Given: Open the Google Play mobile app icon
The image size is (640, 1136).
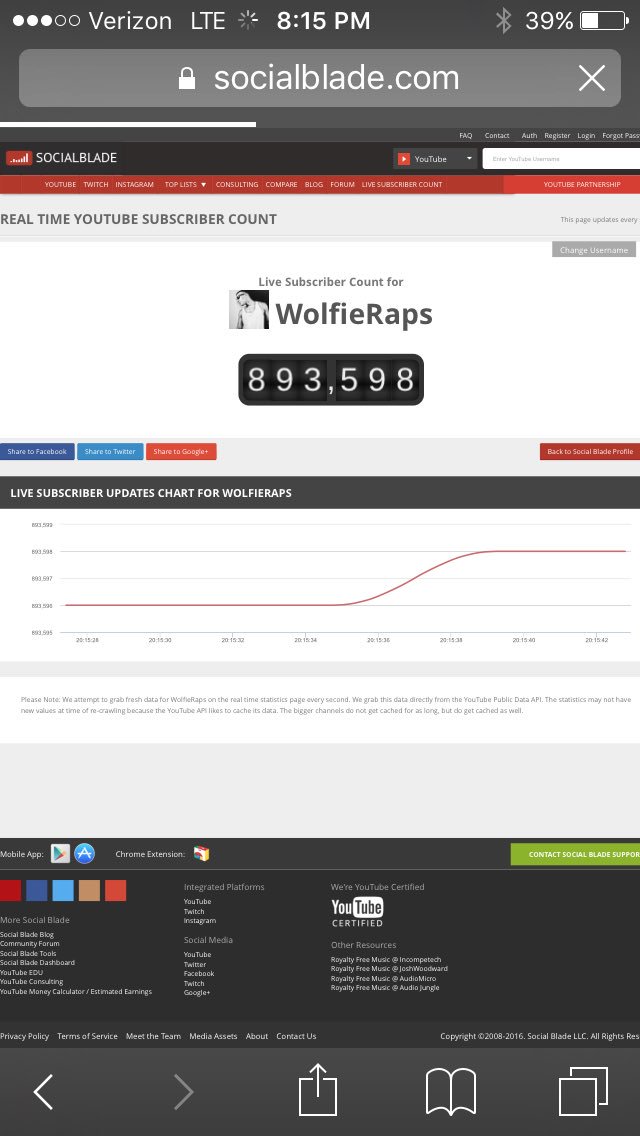Looking at the screenshot, I should click(x=60, y=853).
